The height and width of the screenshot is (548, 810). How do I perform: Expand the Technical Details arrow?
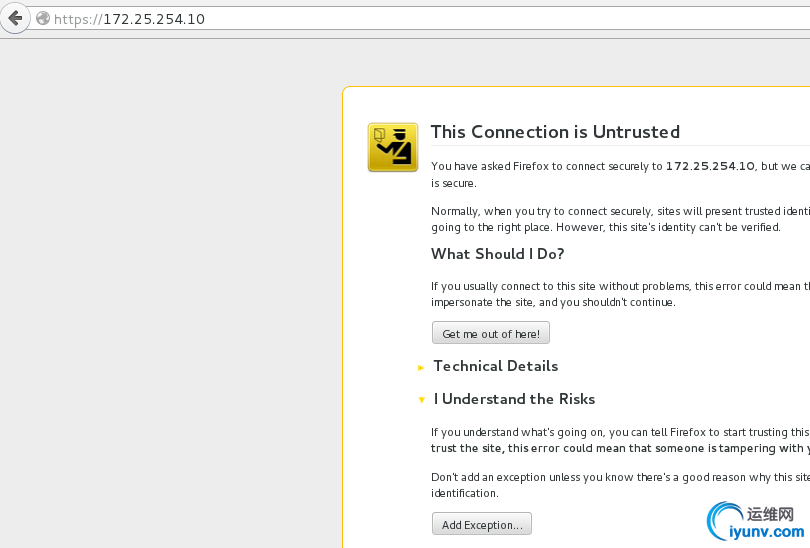421,368
